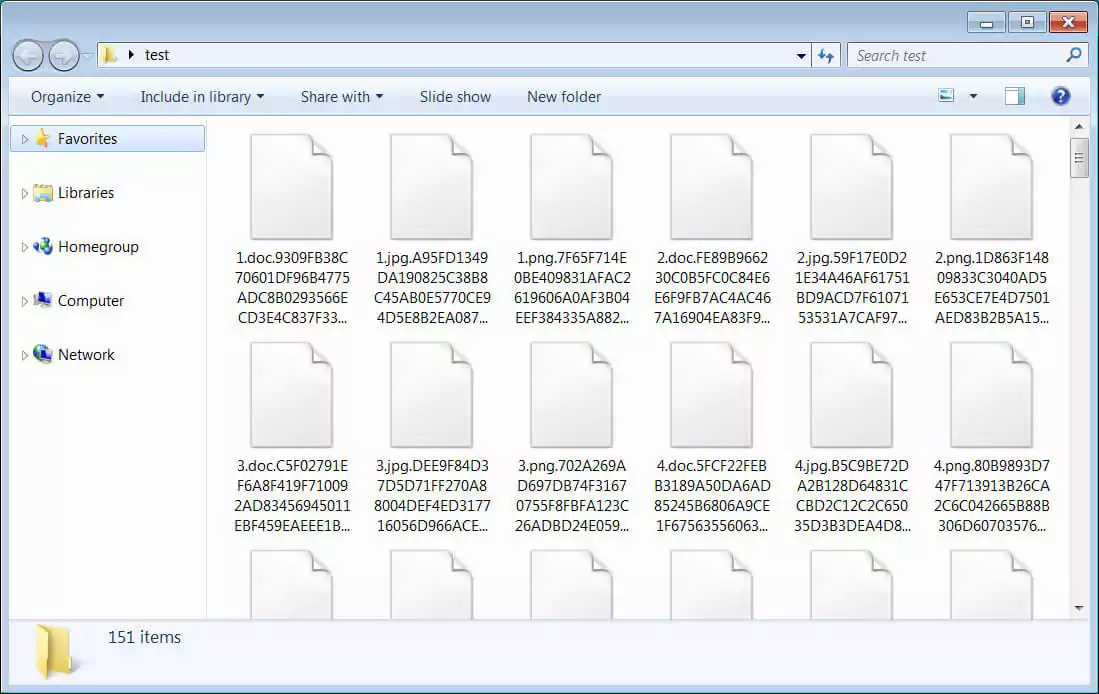
Task: Click the folder icon in address bar
Action: [x=109, y=55]
